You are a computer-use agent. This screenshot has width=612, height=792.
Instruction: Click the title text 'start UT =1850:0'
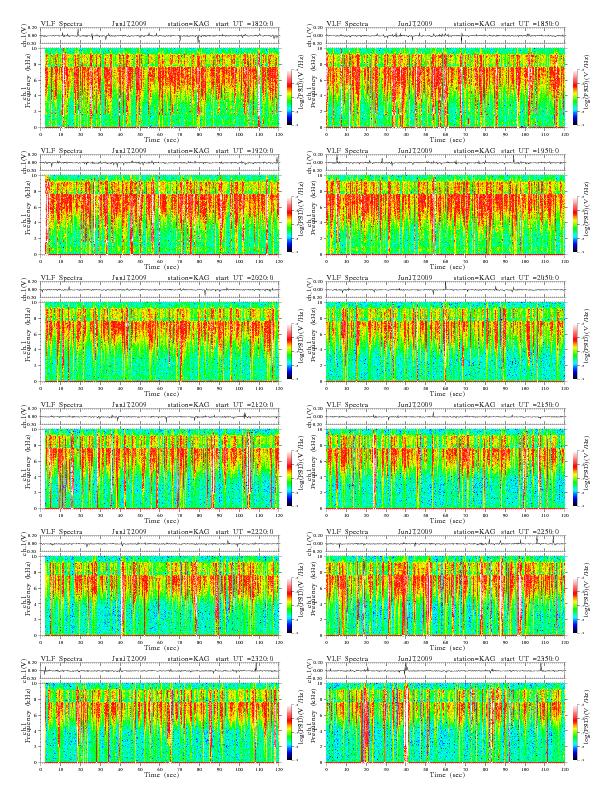tap(530, 23)
